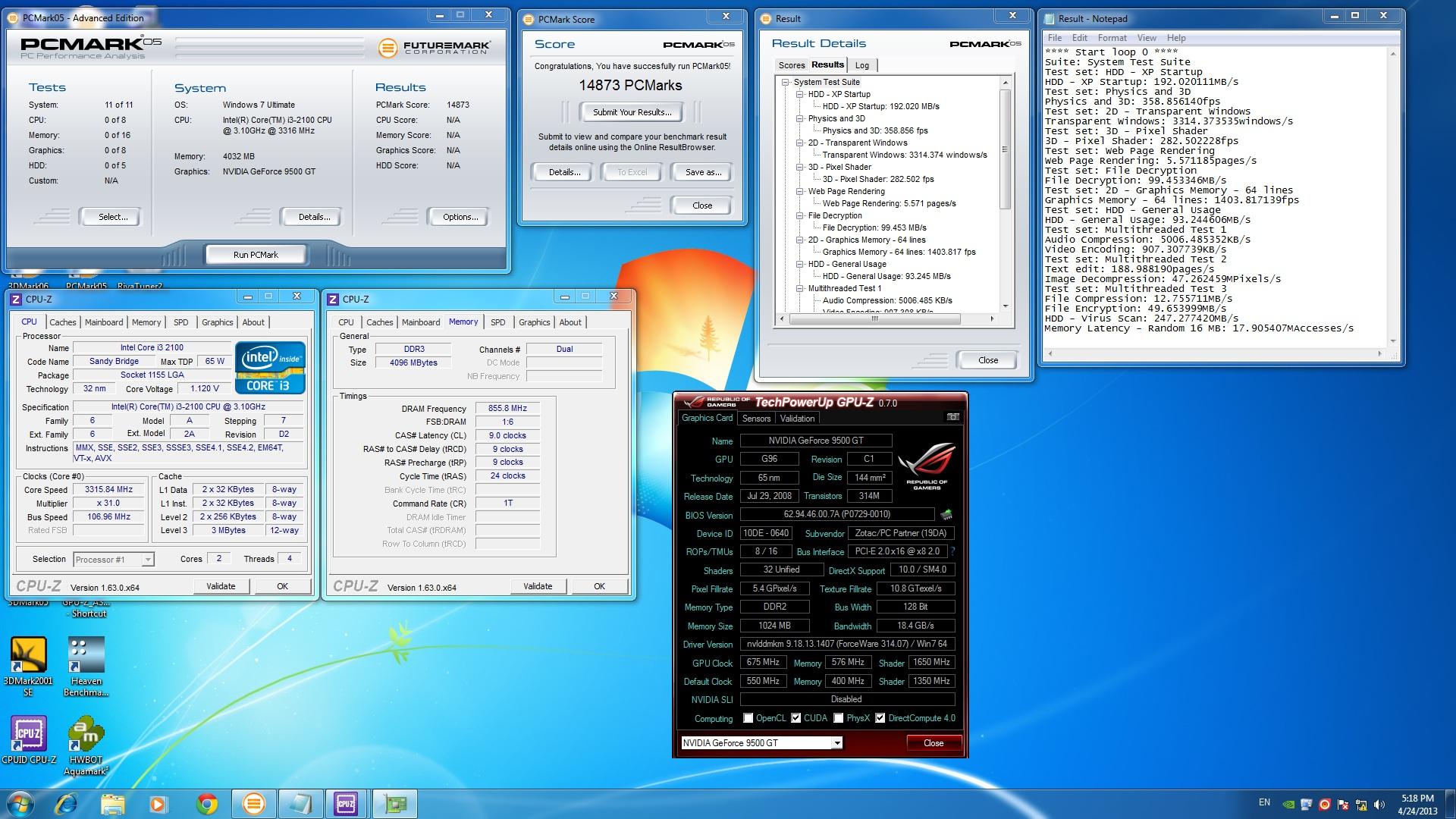Image resolution: width=1456 pixels, height=819 pixels.
Task: Click Submit Your Results button
Action: click(632, 112)
